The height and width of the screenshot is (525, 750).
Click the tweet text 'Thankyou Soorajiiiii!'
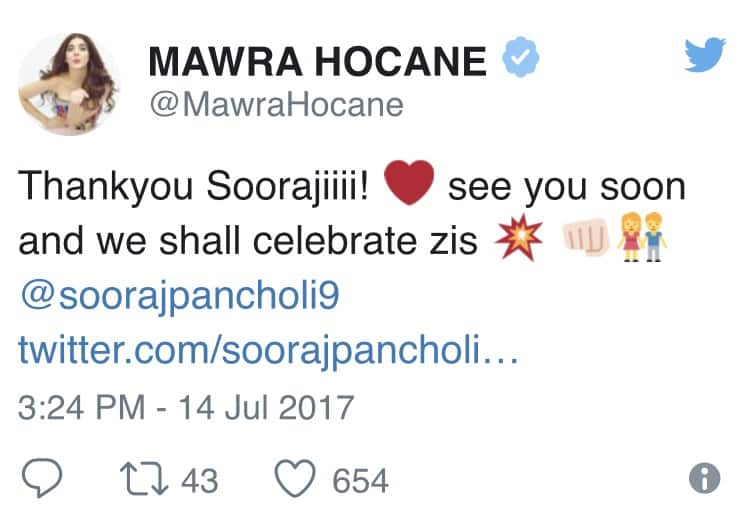pyautogui.click(x=193, y=187)
